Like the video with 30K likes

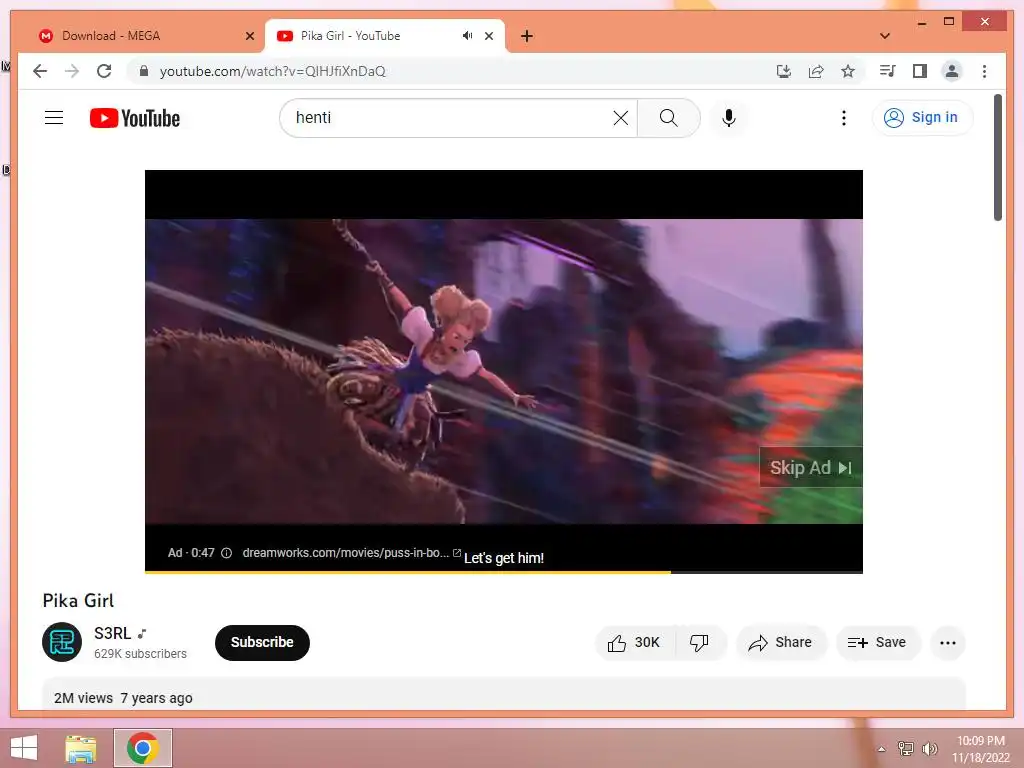(x=633, y=643)
